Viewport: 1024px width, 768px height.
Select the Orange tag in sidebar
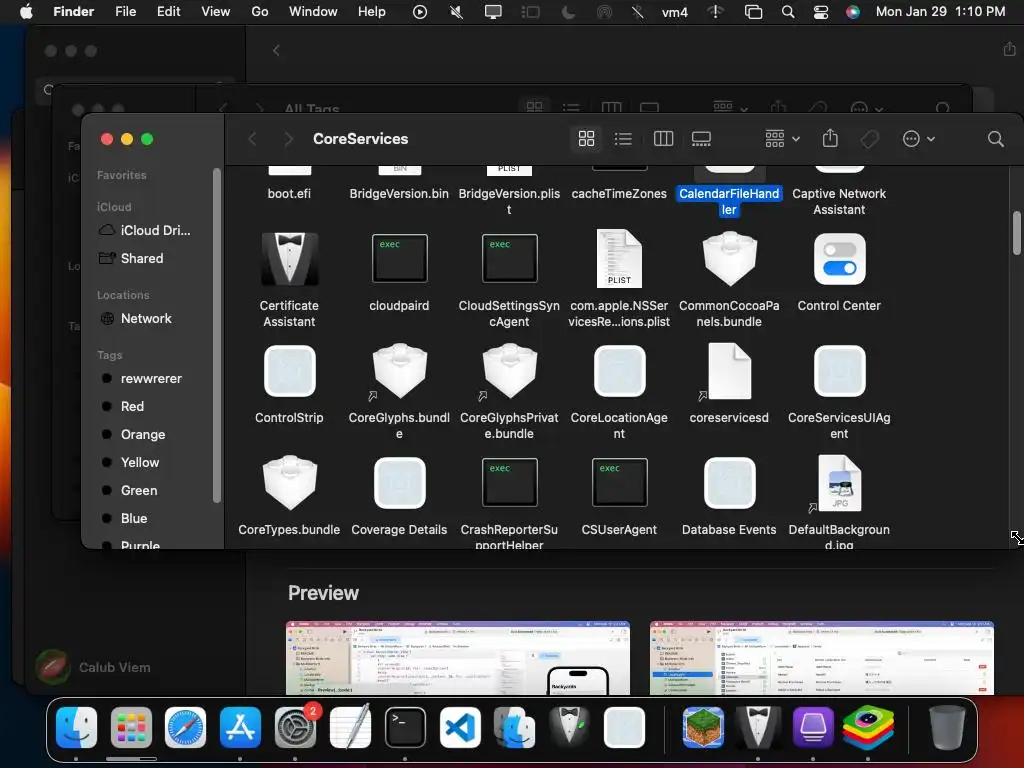tap(154, 435)
